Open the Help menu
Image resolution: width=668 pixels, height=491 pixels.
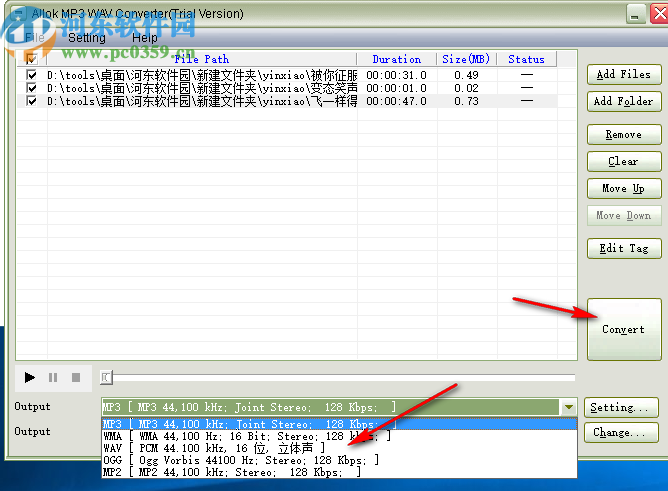coord(144,37)
